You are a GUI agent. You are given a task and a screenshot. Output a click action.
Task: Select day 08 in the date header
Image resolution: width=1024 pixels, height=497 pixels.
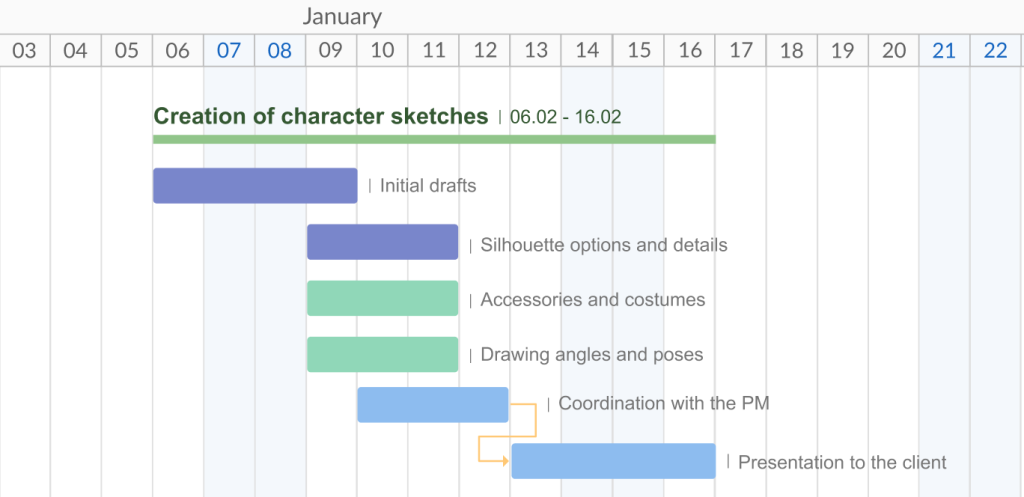[280, 51]
